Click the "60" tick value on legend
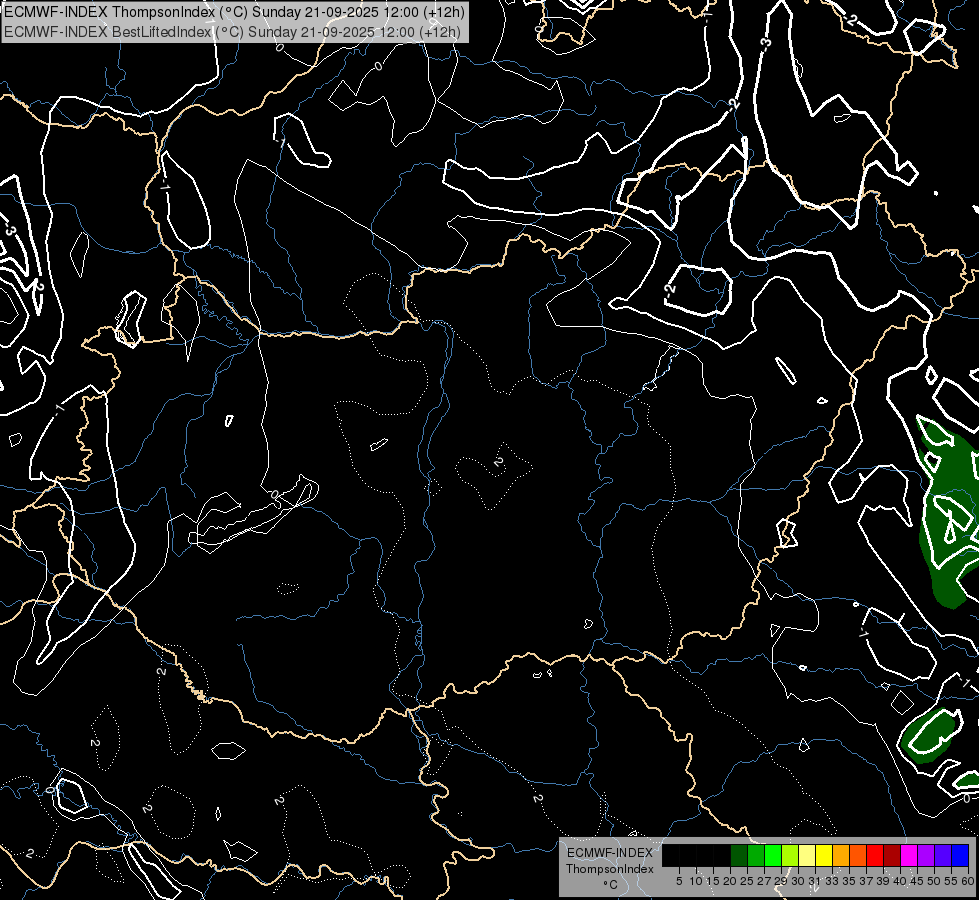The width and height of the screenshot is (979, 900). tap(967, 880)
